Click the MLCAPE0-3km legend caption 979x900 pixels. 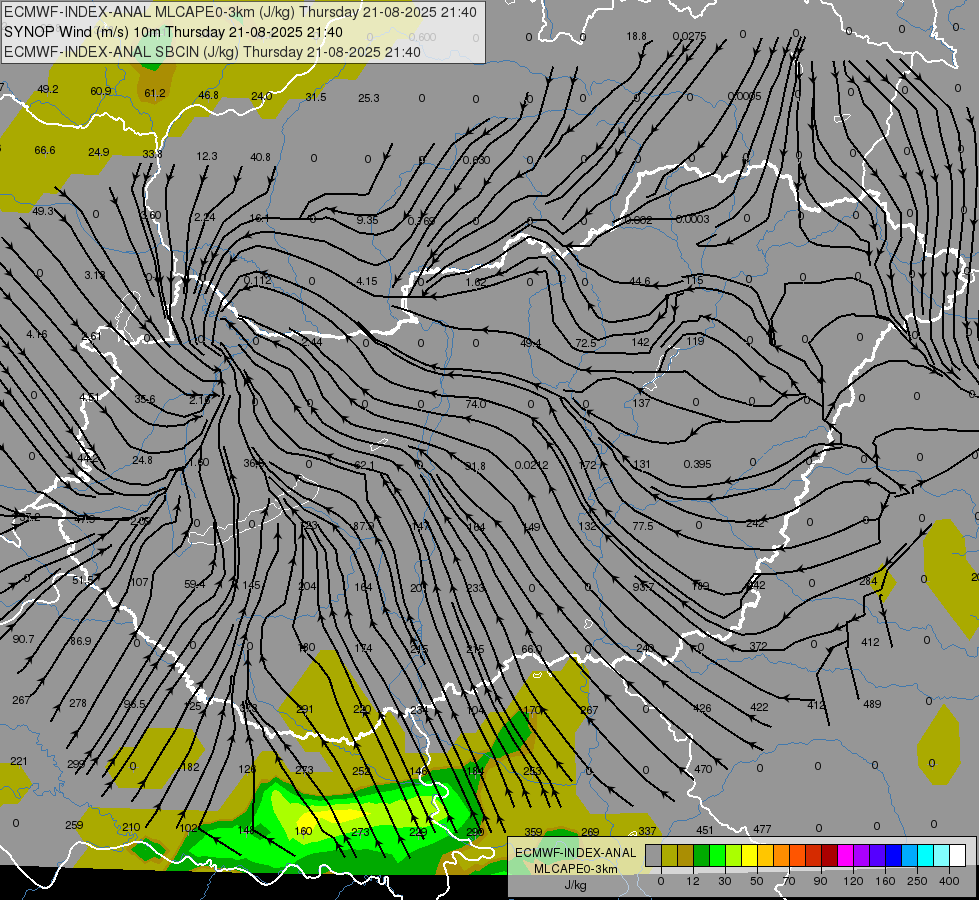click(x=576, y=869)
